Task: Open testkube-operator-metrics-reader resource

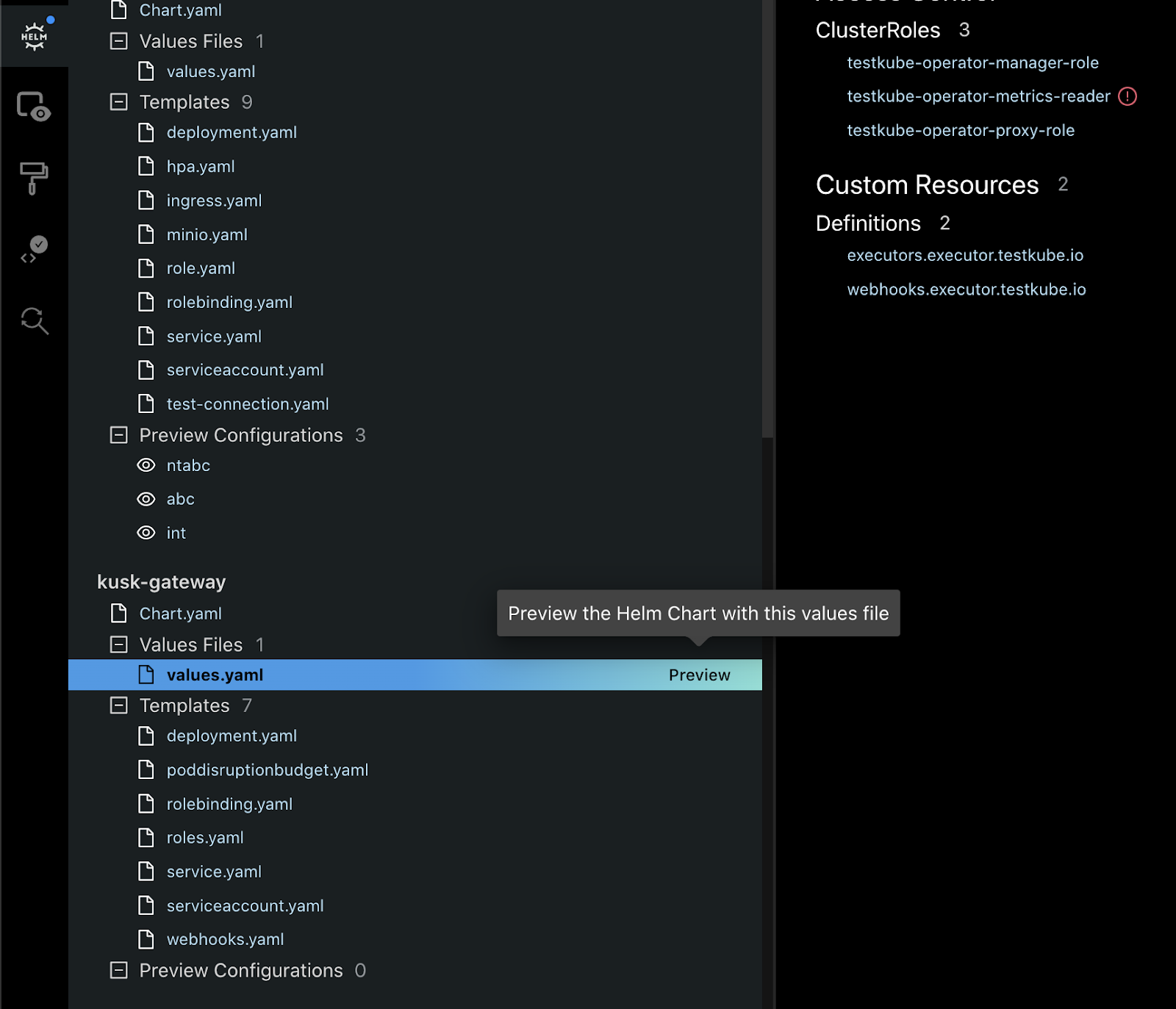Action: point(978,96)
